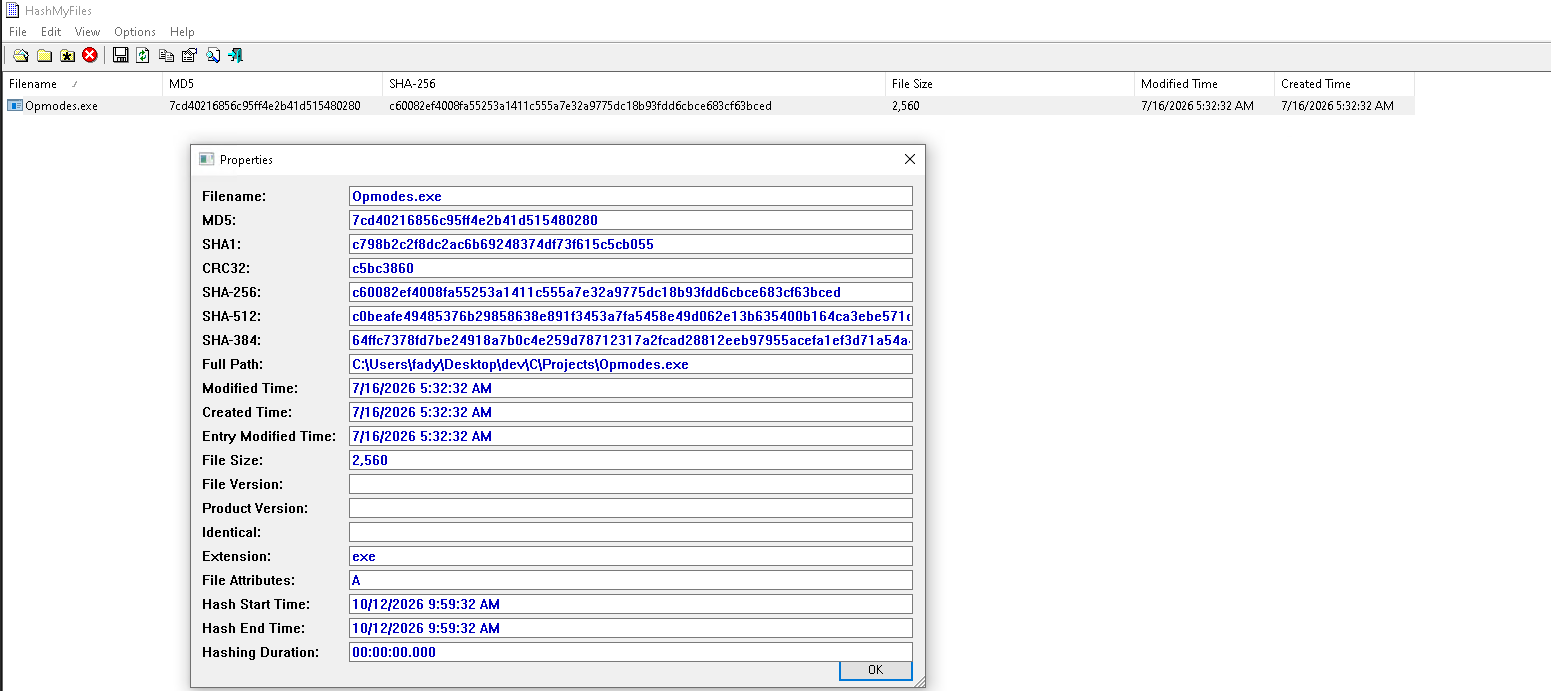Click the Hashing Duration field
Screen dimensions: 1551x691
pyautogui.click(x=631, y=652)
